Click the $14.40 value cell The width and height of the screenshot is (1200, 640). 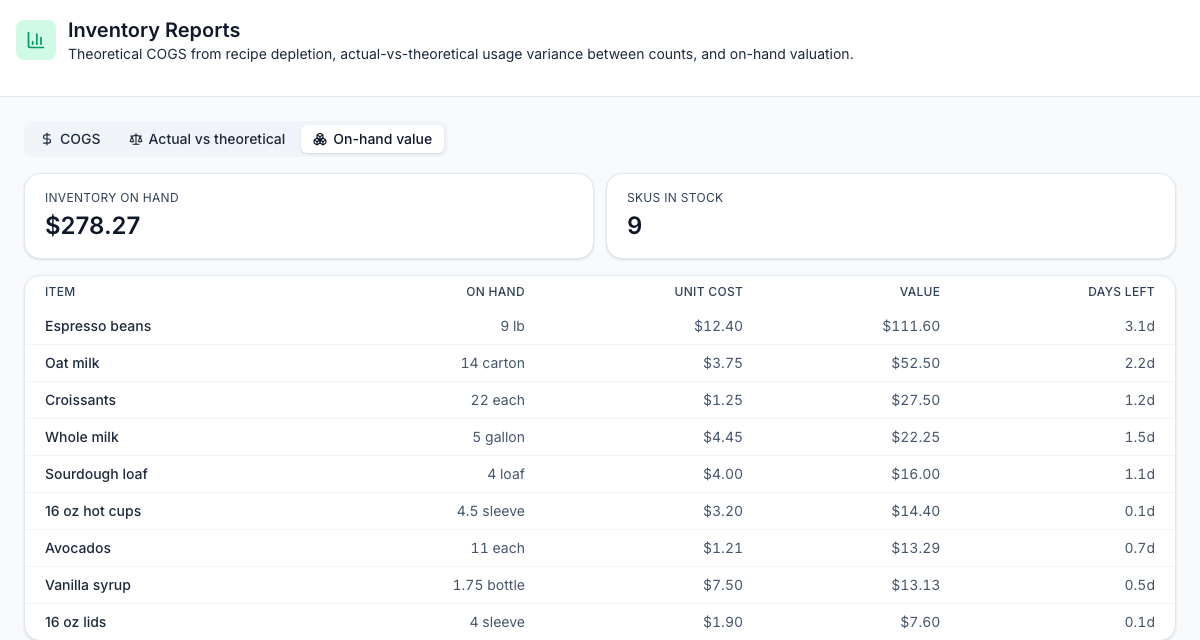(916, 511)
